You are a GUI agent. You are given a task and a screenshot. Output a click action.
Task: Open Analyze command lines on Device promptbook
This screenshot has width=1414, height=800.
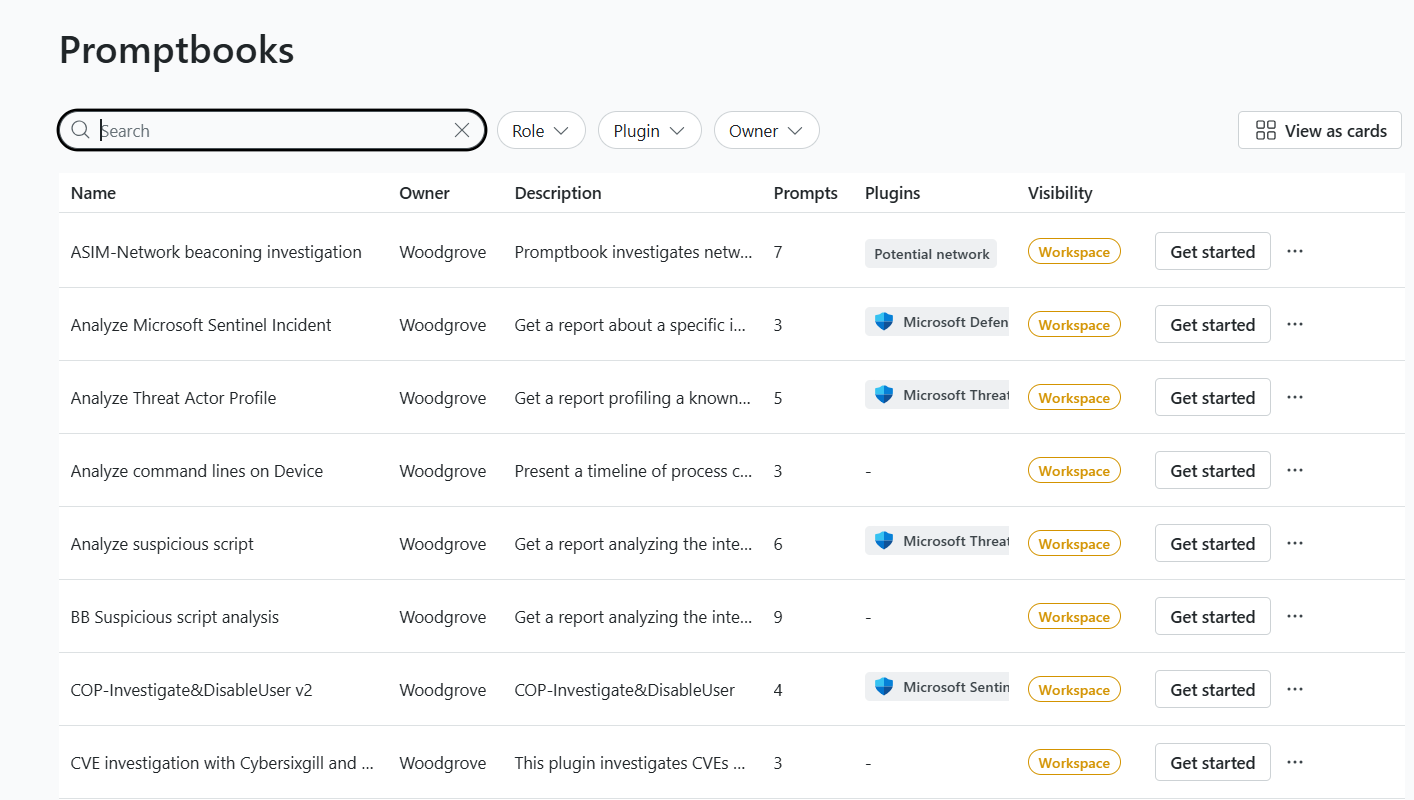(x=197, y=471)
